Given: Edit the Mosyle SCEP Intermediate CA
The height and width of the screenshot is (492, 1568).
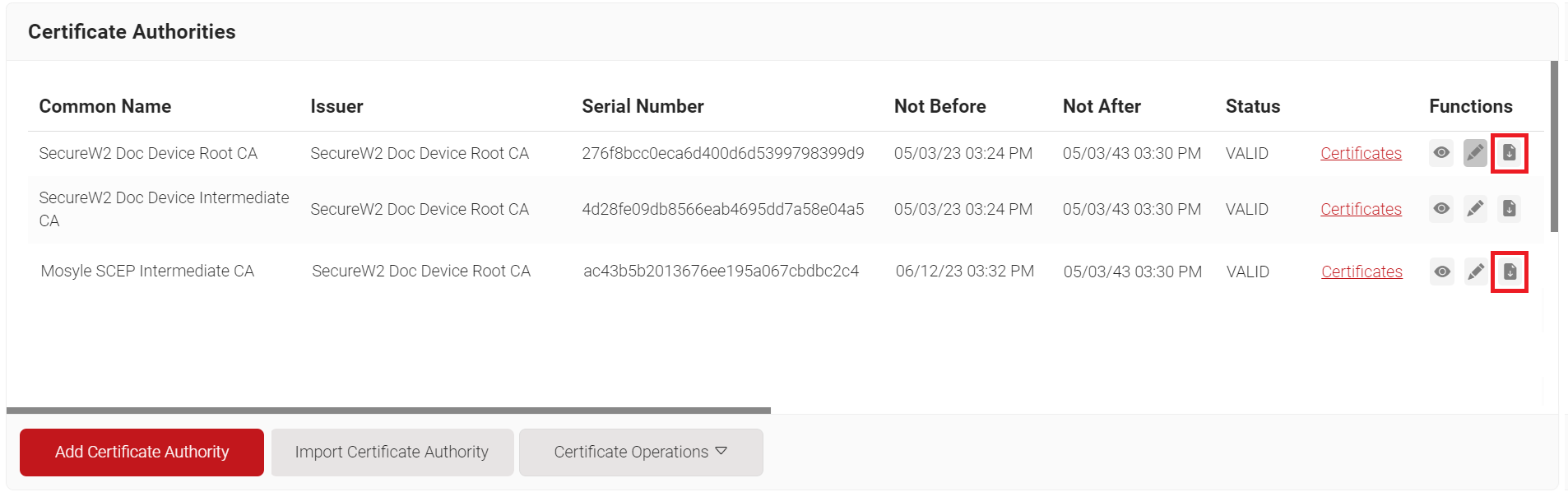Looking at the screenshot, I should click(1476, 272).
